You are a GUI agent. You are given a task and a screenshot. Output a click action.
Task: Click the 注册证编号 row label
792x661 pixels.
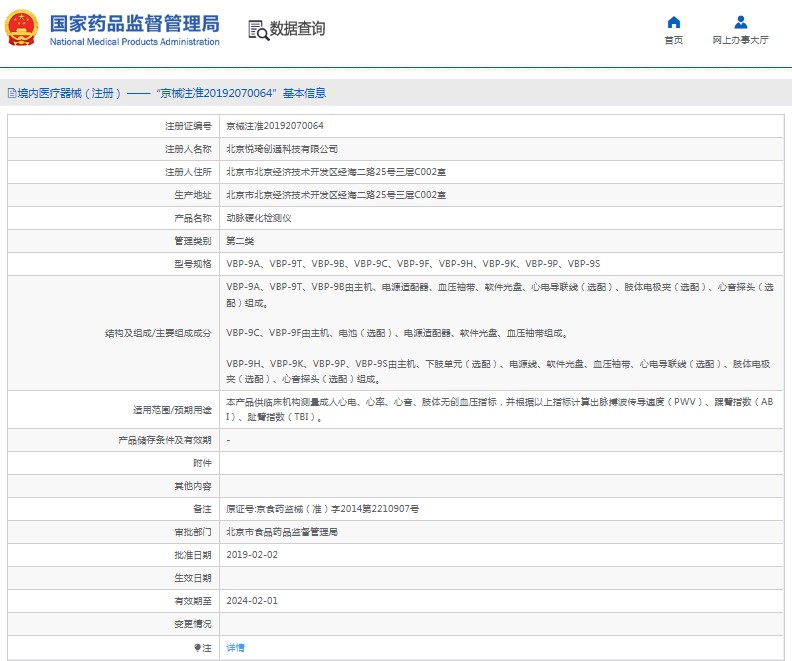pyautogui.click(x=188, y=126)
